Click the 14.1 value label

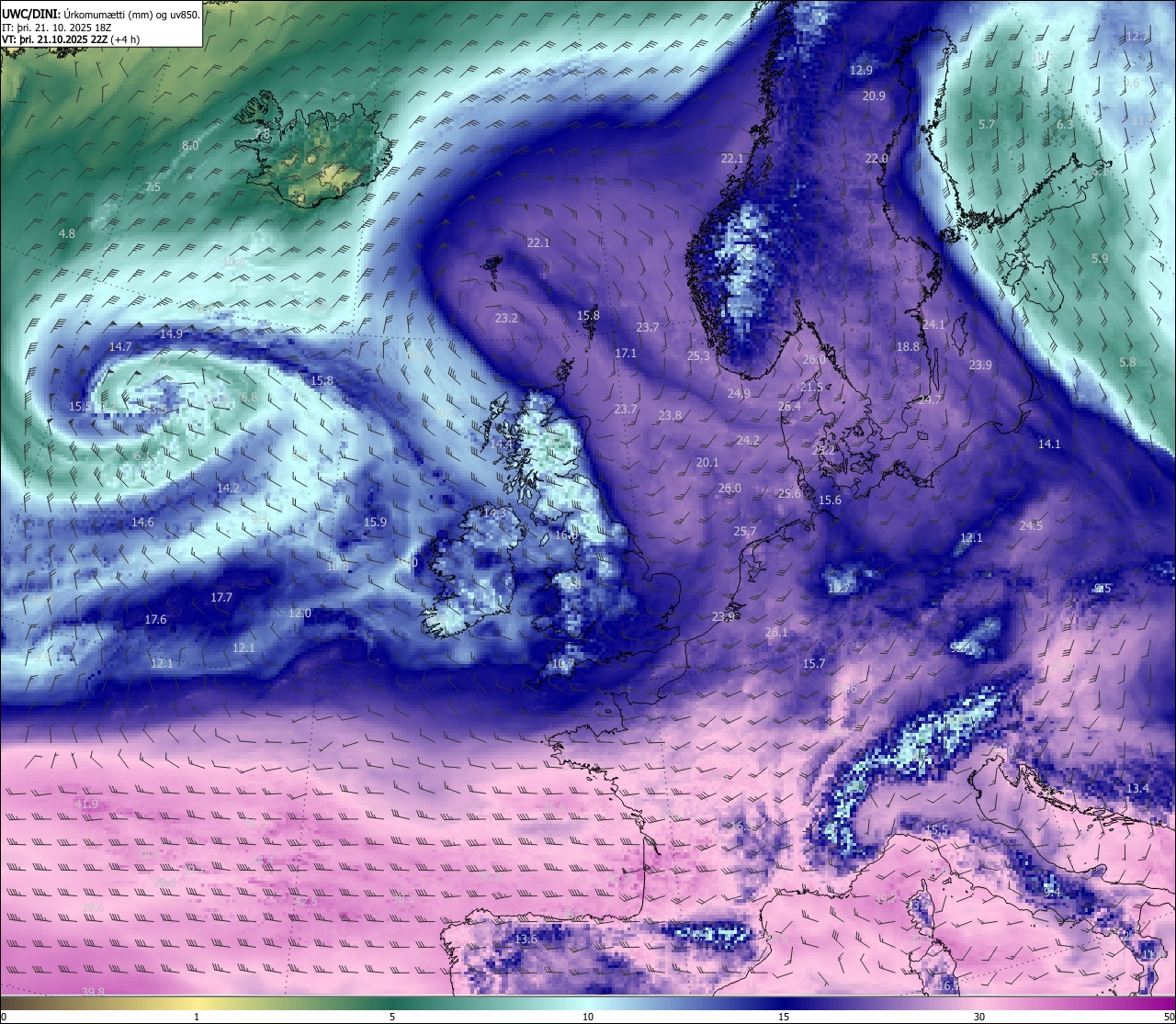1049,444
